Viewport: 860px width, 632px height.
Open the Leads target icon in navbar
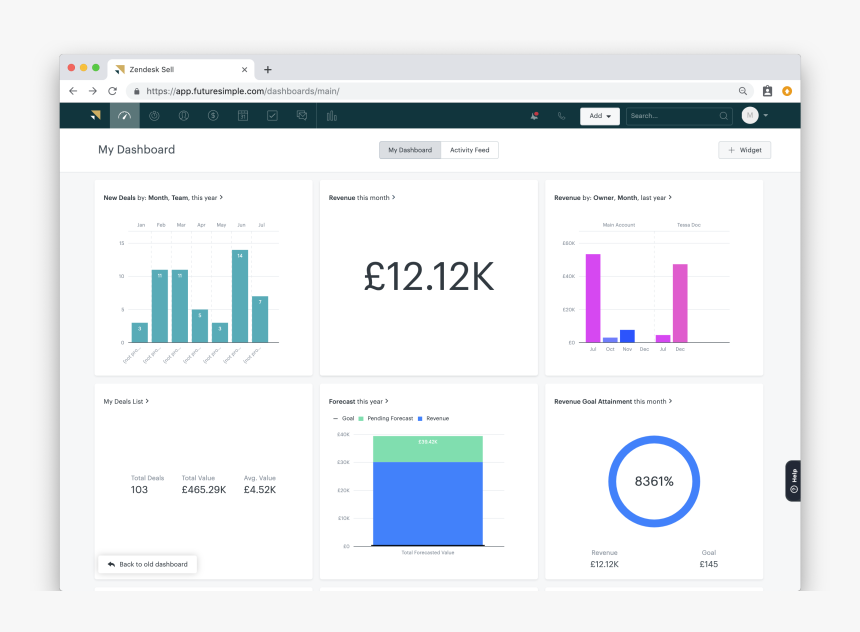tap(154, 116)
